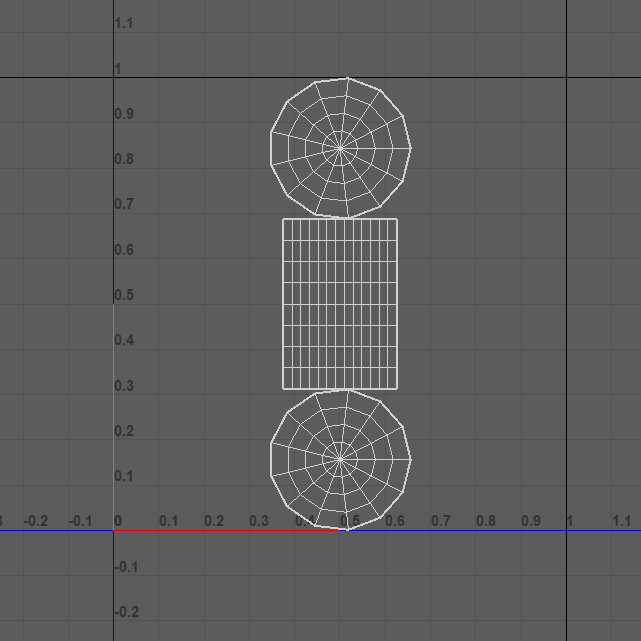Pick bottom-left corner of rectangular UV shell
Image resolution: width=641 pixels, height=641 pixels.
(x=283, y=388)
